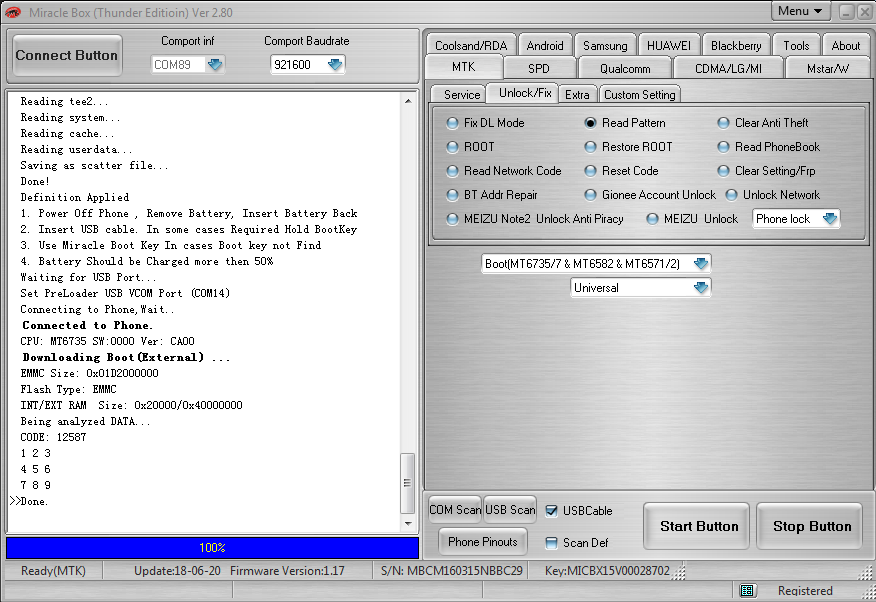Select Clear Setting/Frp radio button
The image size is (876, 602).
[x=723, y=171]
